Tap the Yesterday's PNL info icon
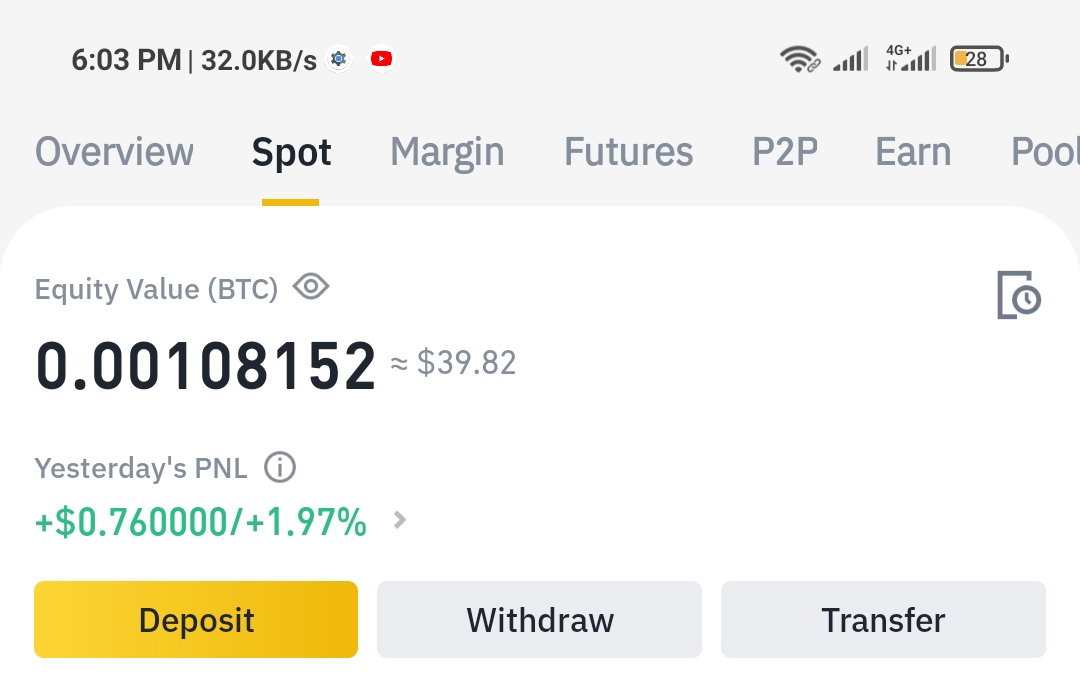Viewport: 1080px width, 696px height. [280, 467]
